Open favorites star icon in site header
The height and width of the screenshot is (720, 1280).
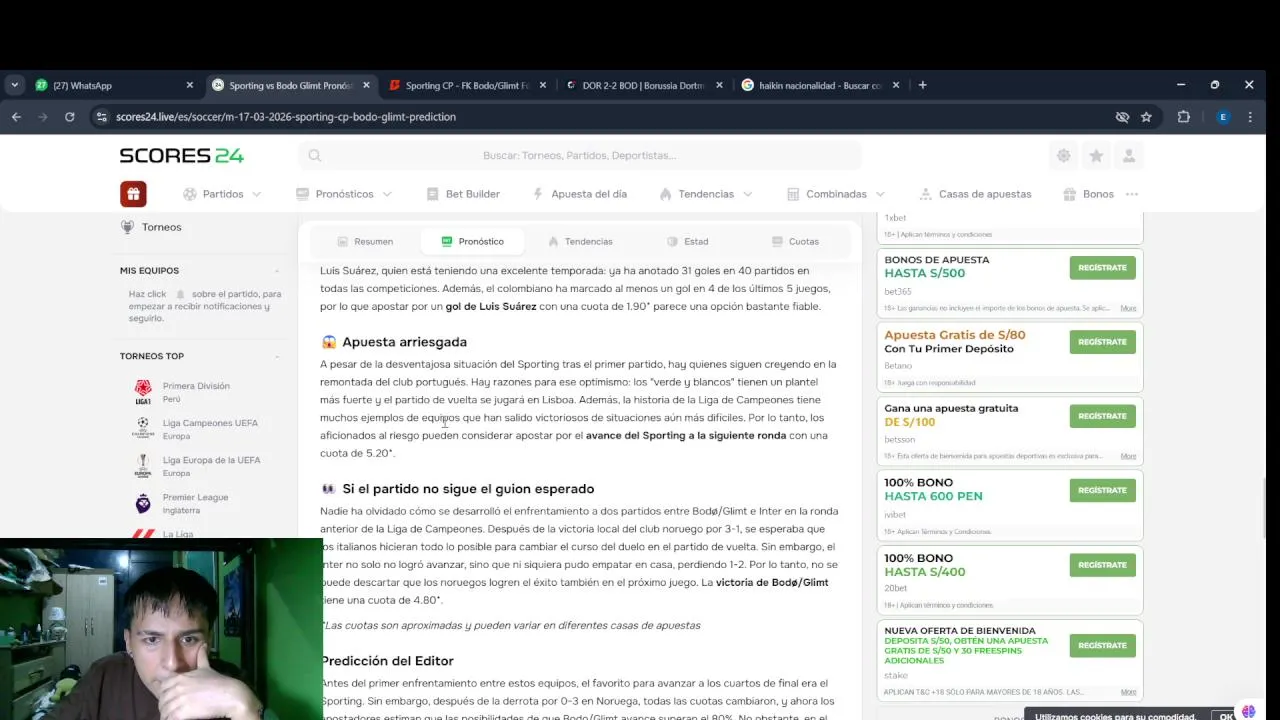coord(1096,156)
